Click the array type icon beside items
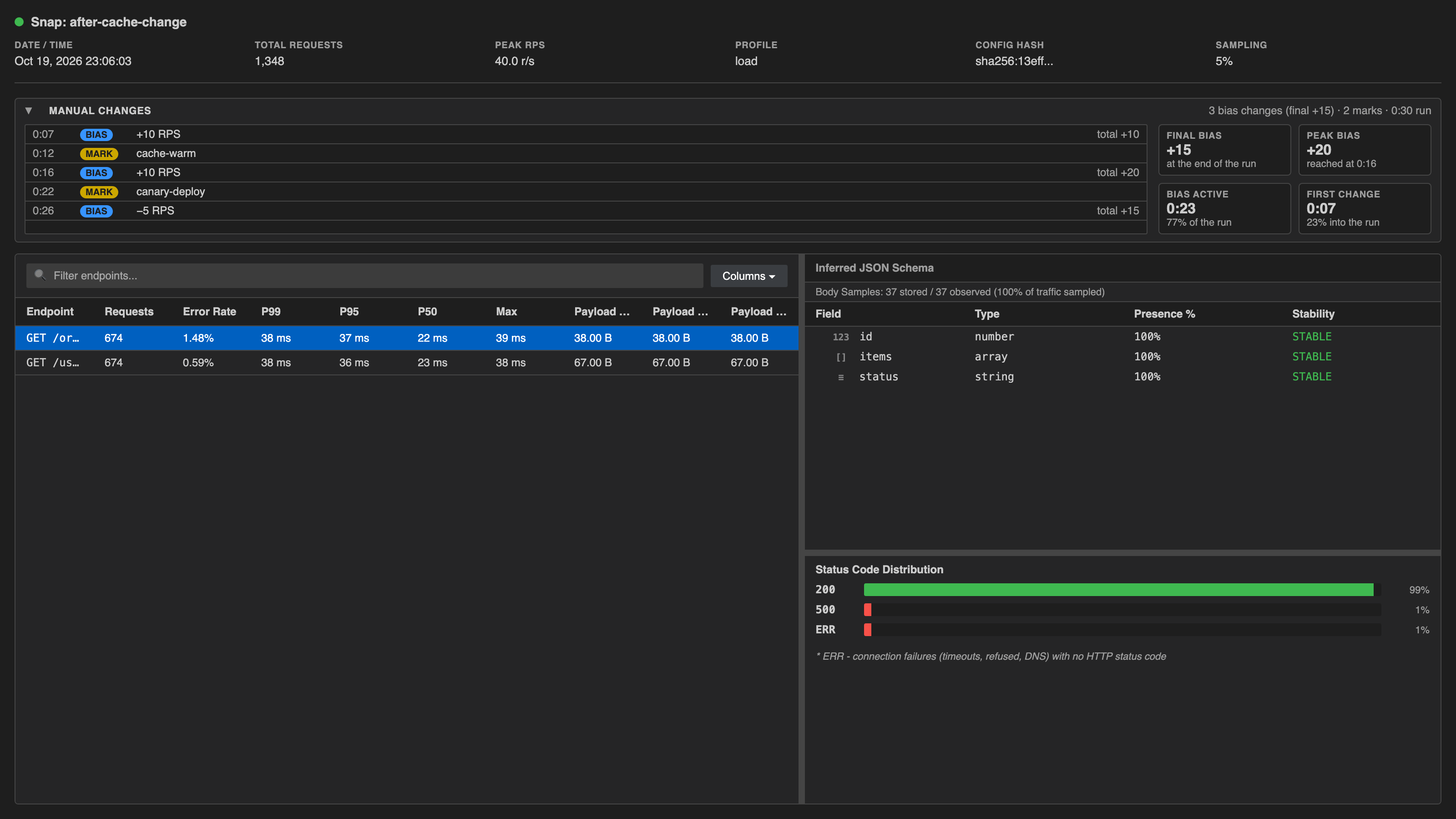The image size is (1456, 819). (840, 357)
